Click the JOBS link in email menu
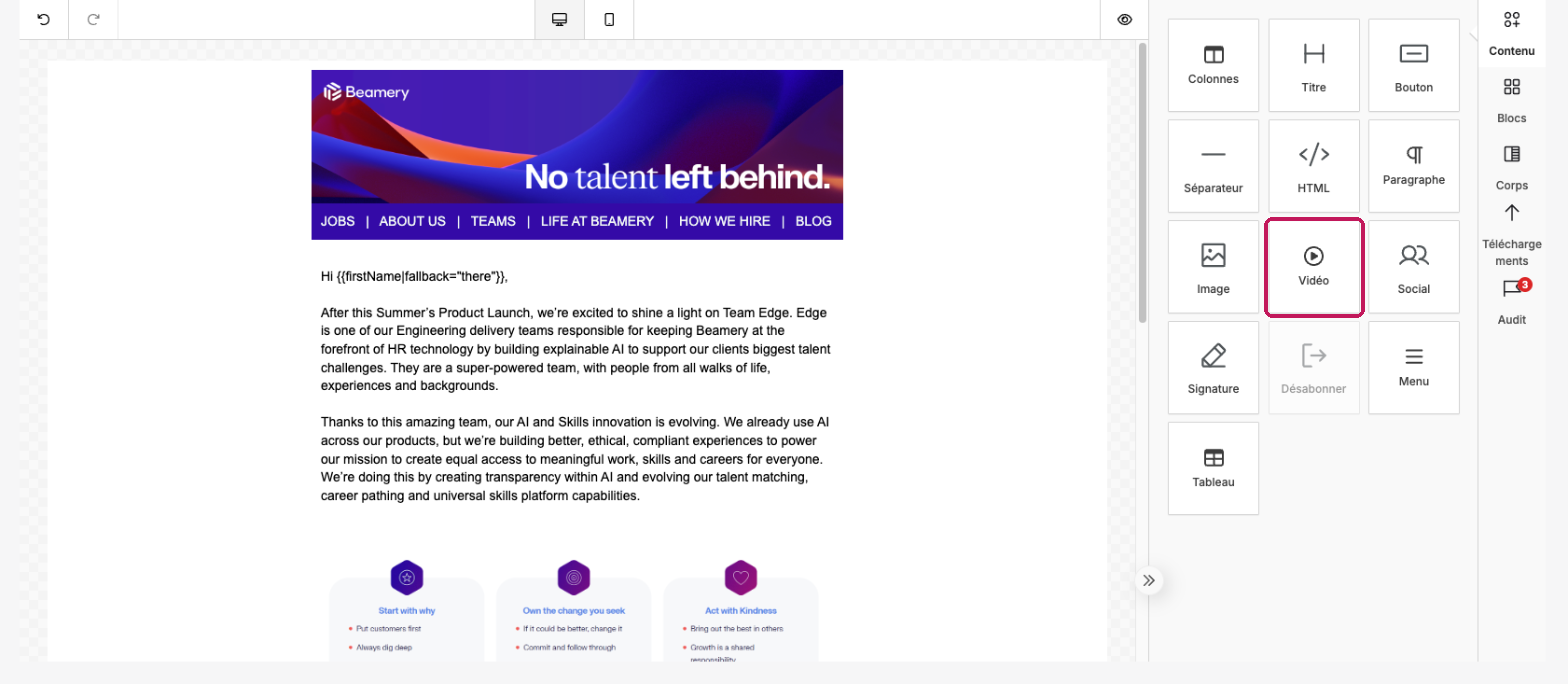The height and width of the screenshot is (684, 1568). coord(338,221)
